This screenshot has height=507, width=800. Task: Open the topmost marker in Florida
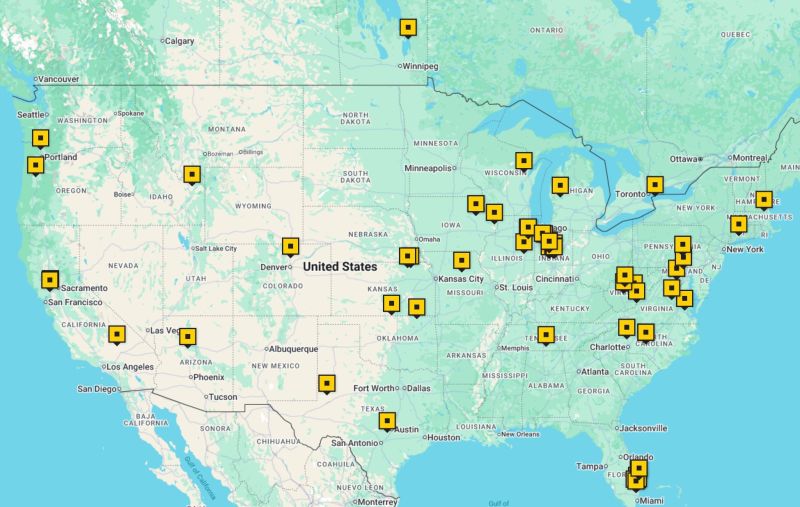coord(639,467)
